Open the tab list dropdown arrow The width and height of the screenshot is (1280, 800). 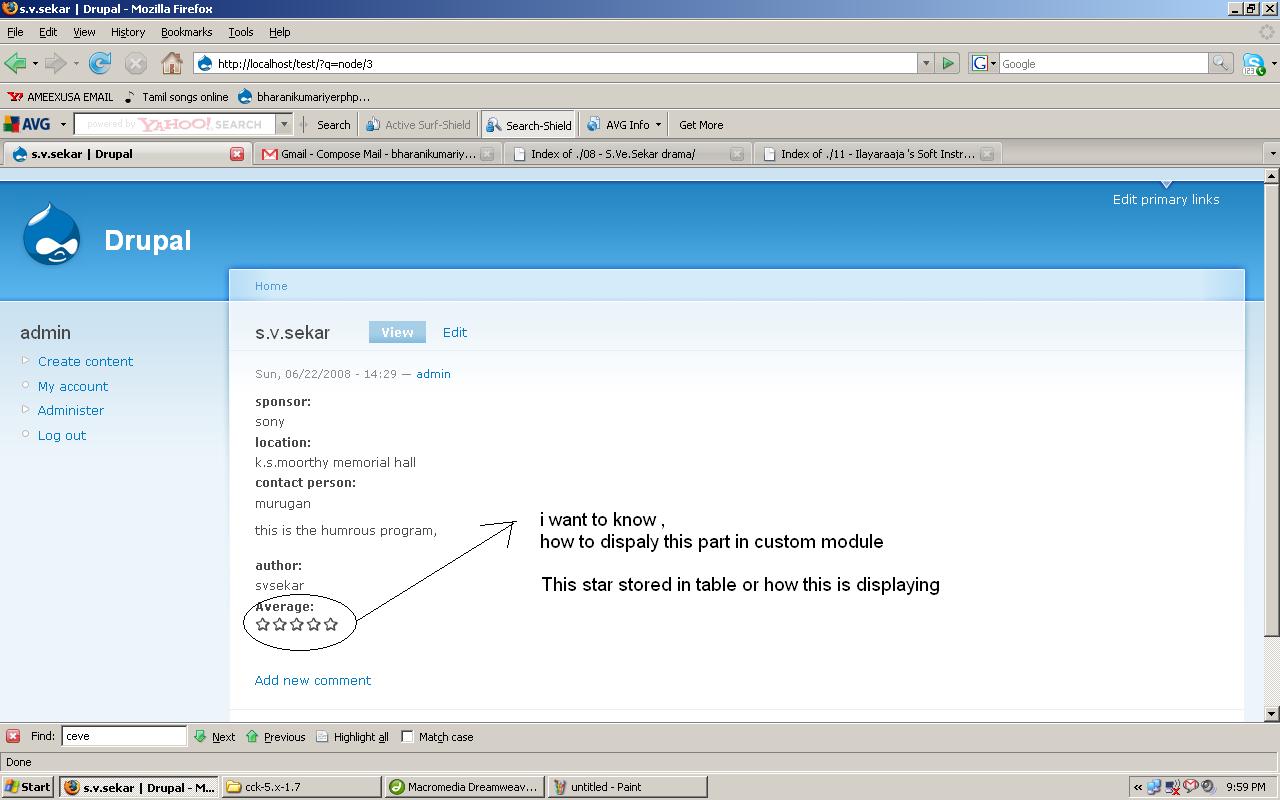tap(1272, 154)
